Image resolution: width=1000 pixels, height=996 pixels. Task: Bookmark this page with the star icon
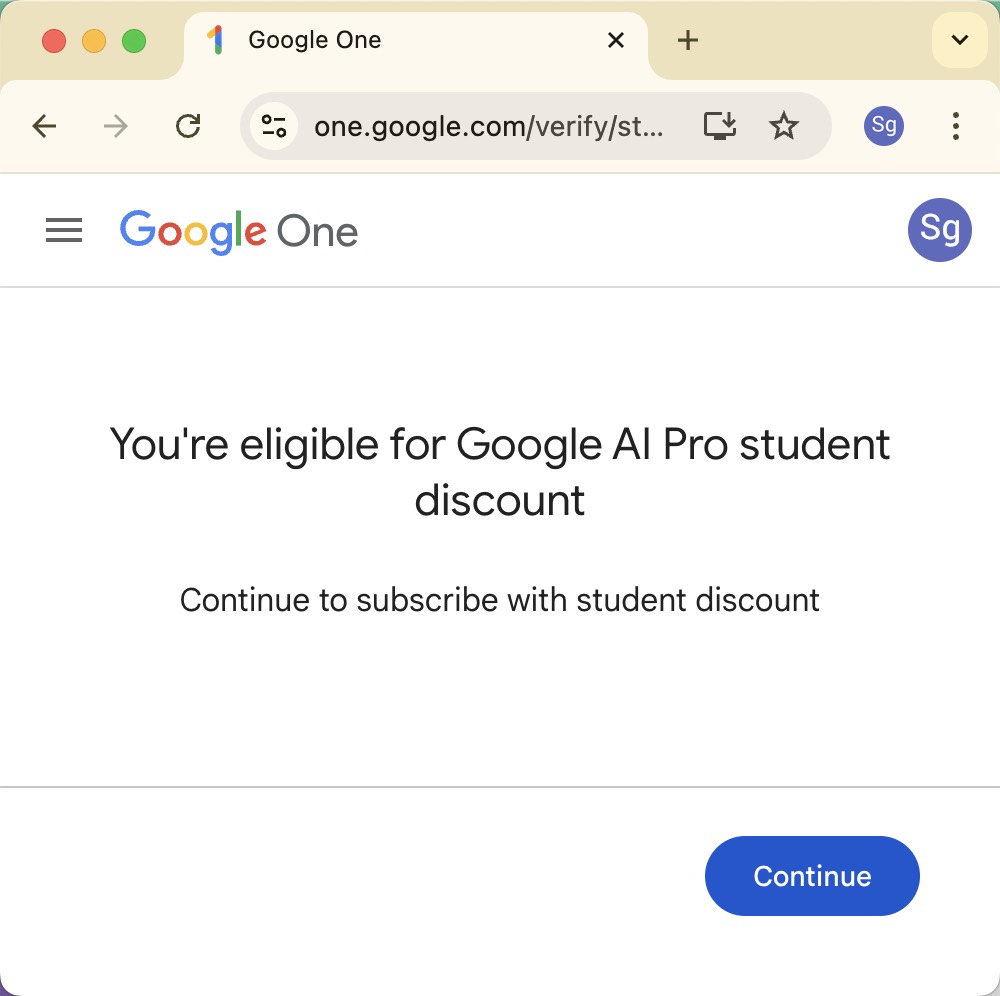point(783,126)
